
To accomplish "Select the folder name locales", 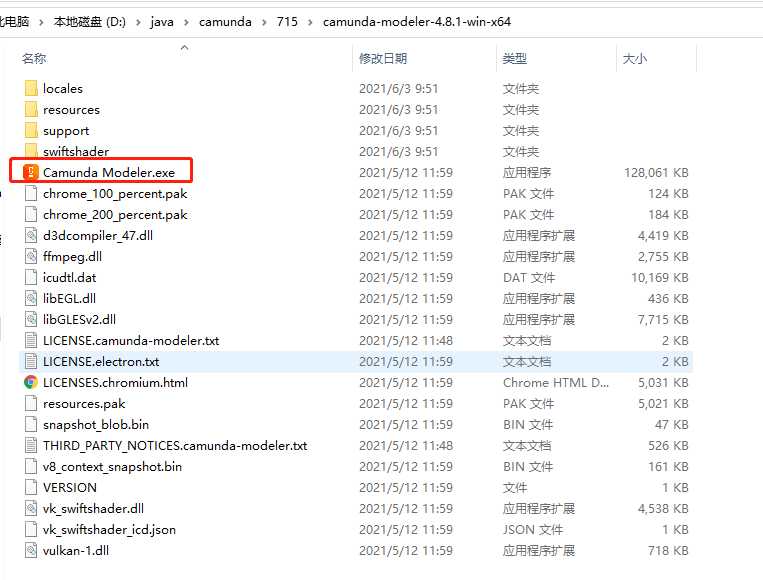I will pos(63,89).
